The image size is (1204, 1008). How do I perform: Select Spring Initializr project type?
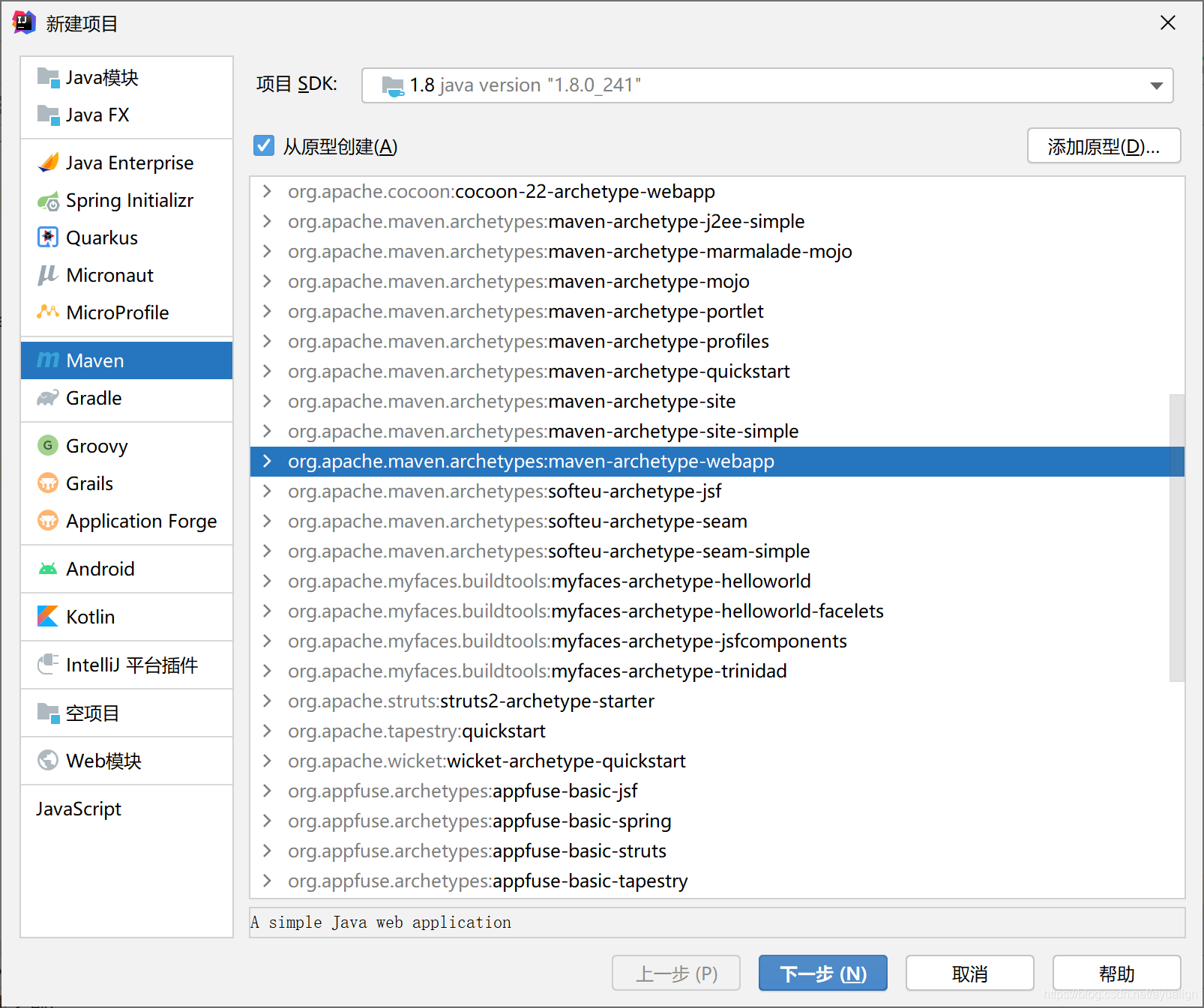point(127,200)
